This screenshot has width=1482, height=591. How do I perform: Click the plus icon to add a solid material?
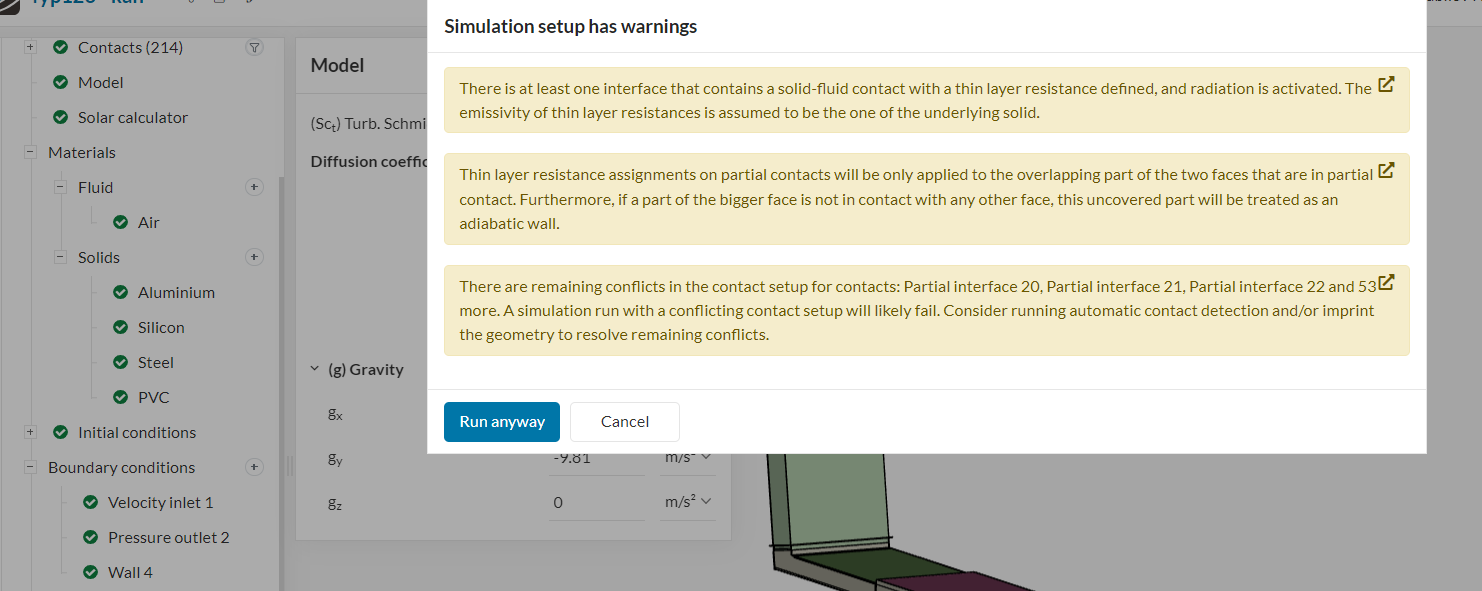tap(254, 257)
